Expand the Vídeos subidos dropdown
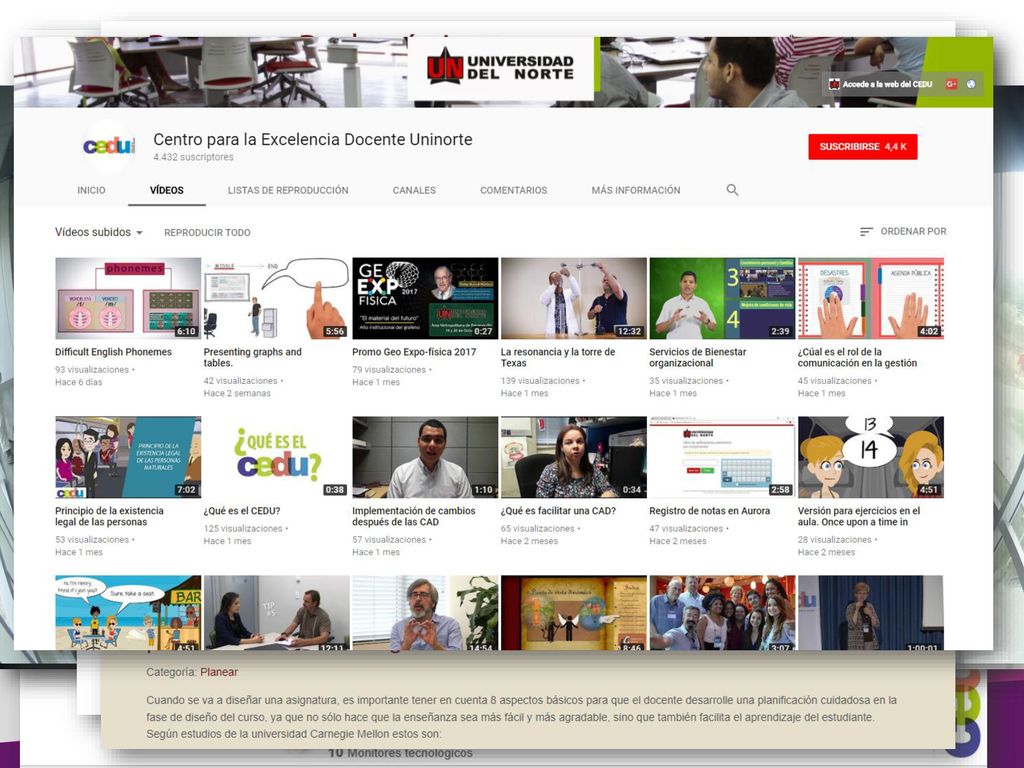Image resolution: width=1024 pixels, height=768 pixels. click(x=99, y=232)
